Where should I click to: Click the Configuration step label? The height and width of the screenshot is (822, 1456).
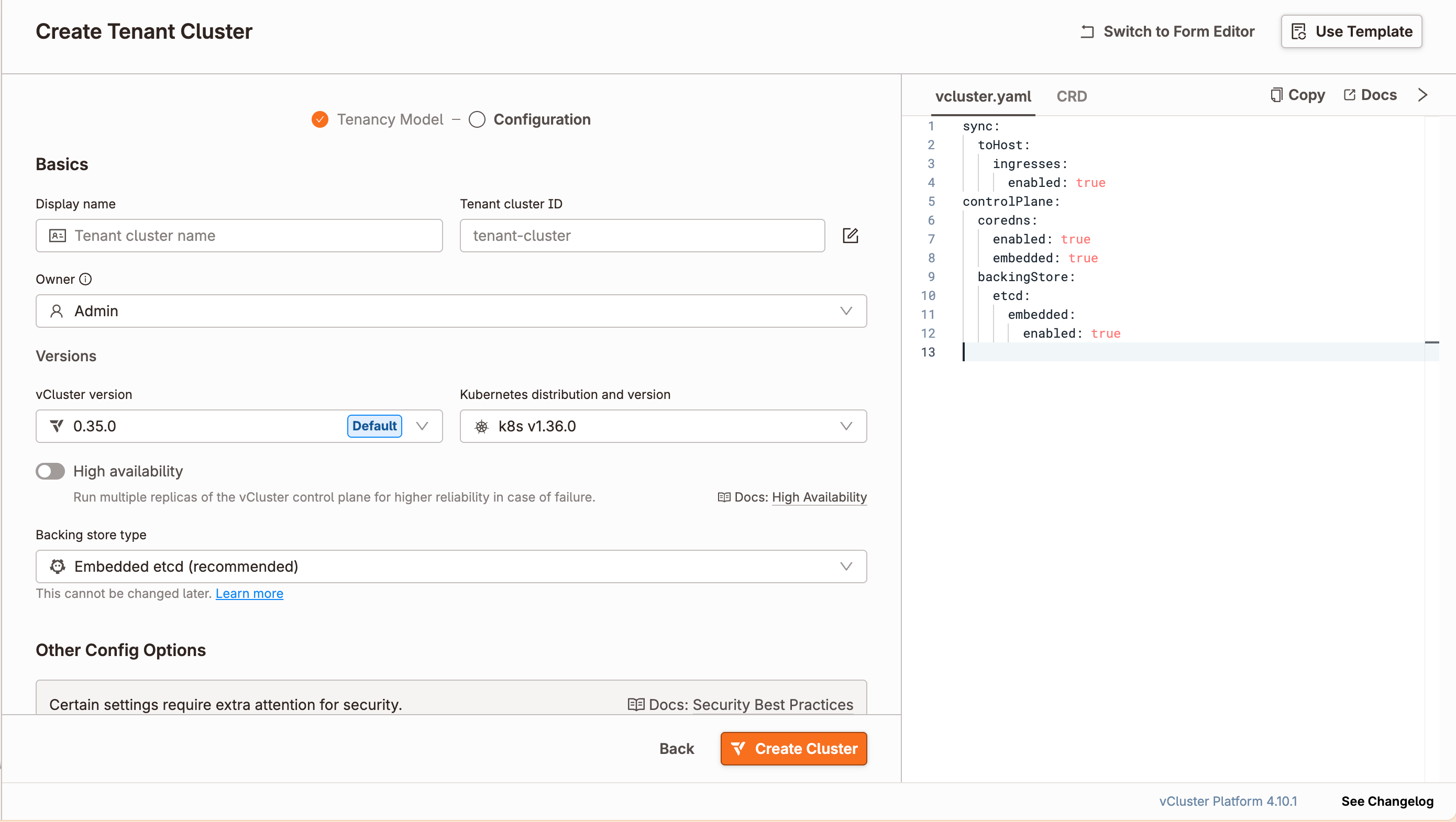coord(542,119)
